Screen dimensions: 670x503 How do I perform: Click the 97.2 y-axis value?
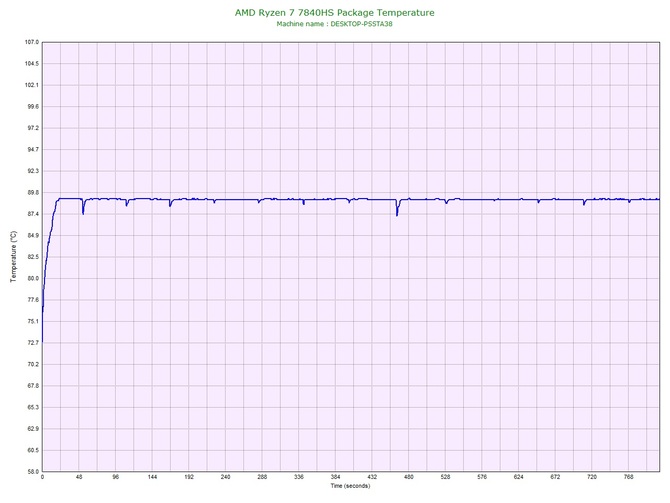tap(33, 128)
